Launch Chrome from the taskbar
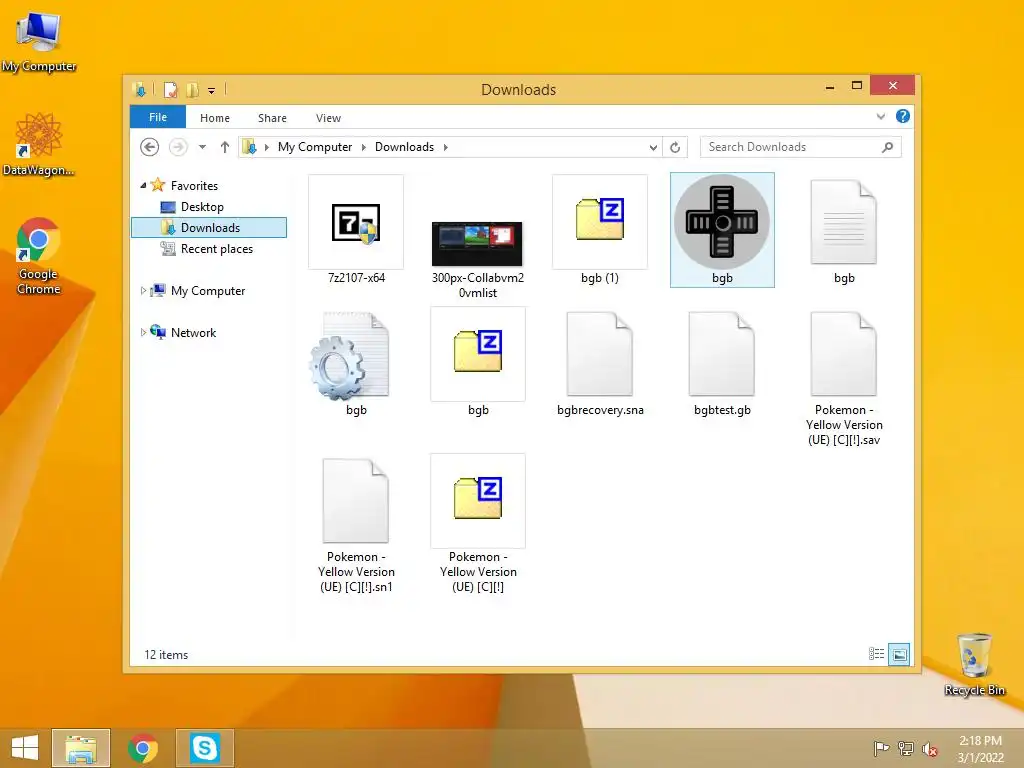1024x768 pixels. point(143,748)
